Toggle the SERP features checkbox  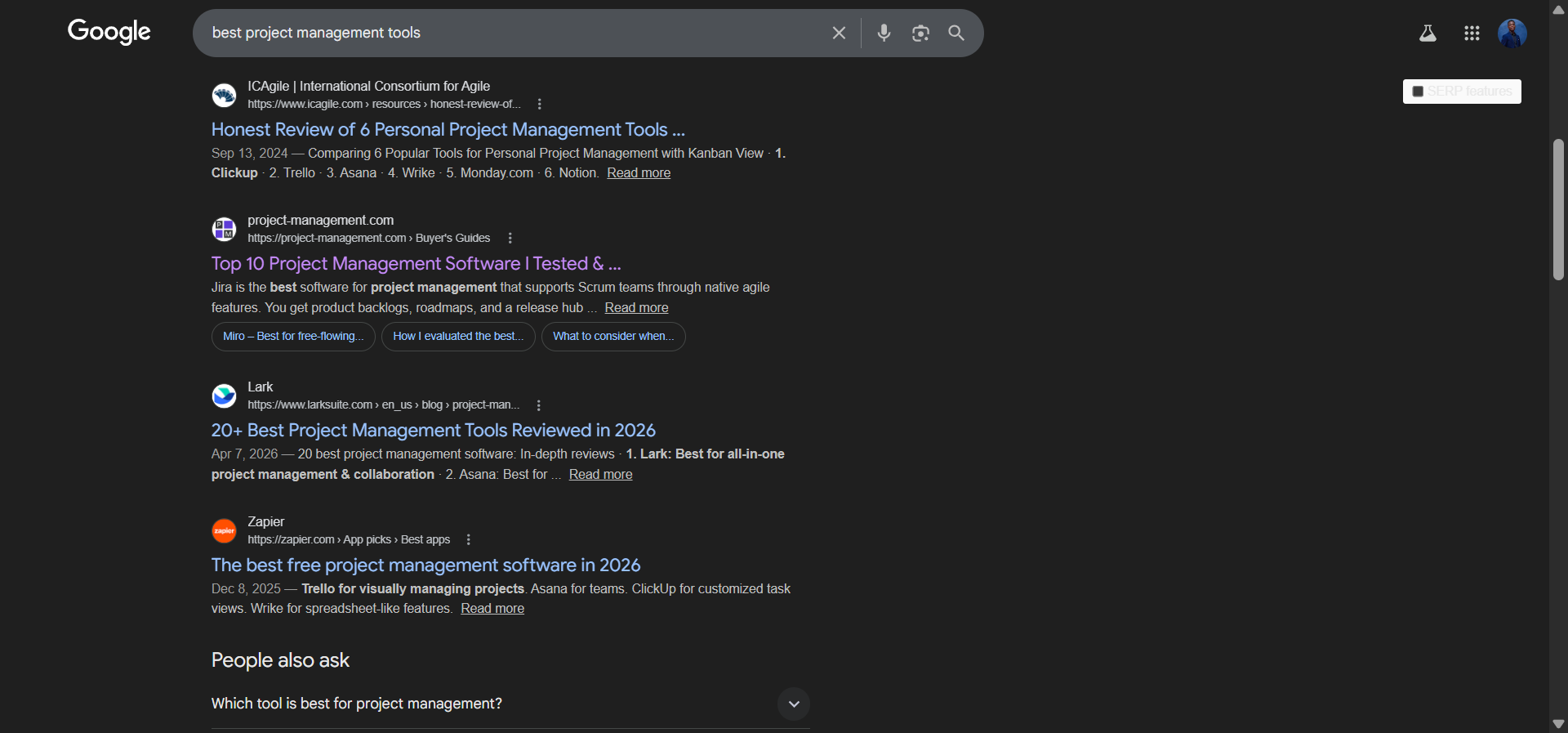pyautogui.click(x=1418, y=92)
